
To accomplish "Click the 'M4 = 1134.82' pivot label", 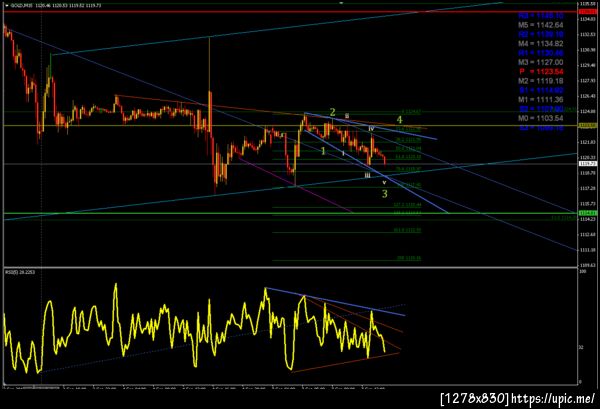I will pyautogui.click(x=540, y=44).
